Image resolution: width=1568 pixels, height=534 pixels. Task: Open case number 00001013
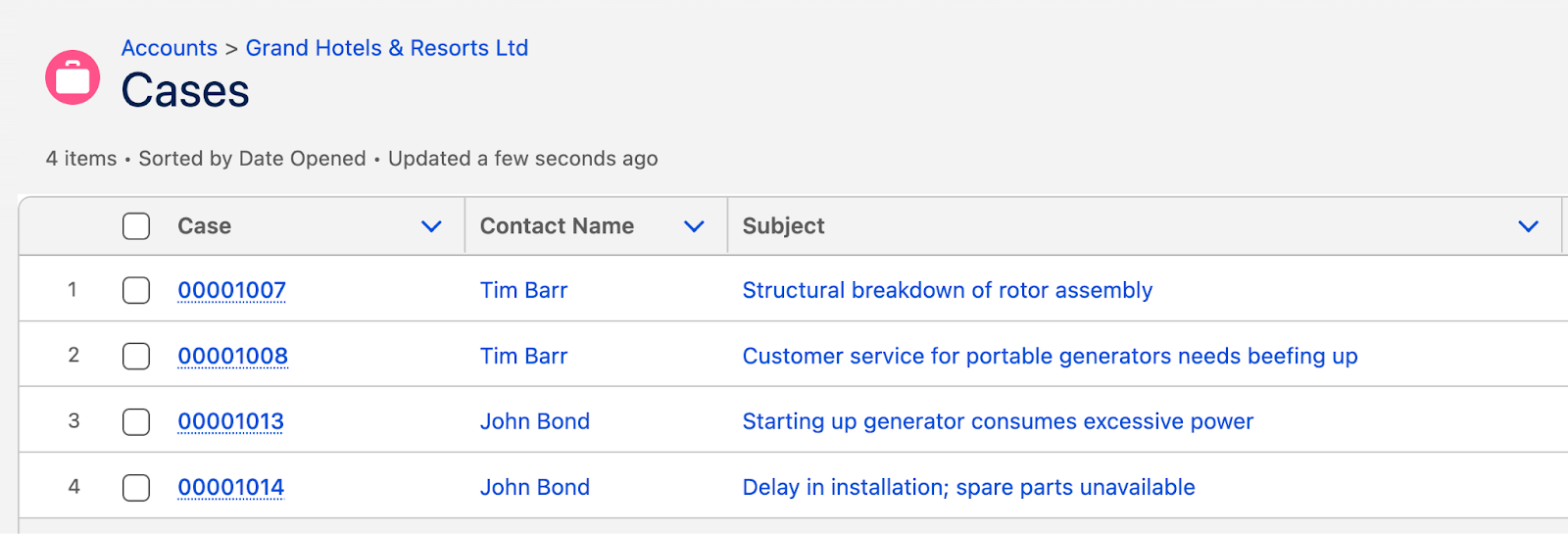coord(230,421)
